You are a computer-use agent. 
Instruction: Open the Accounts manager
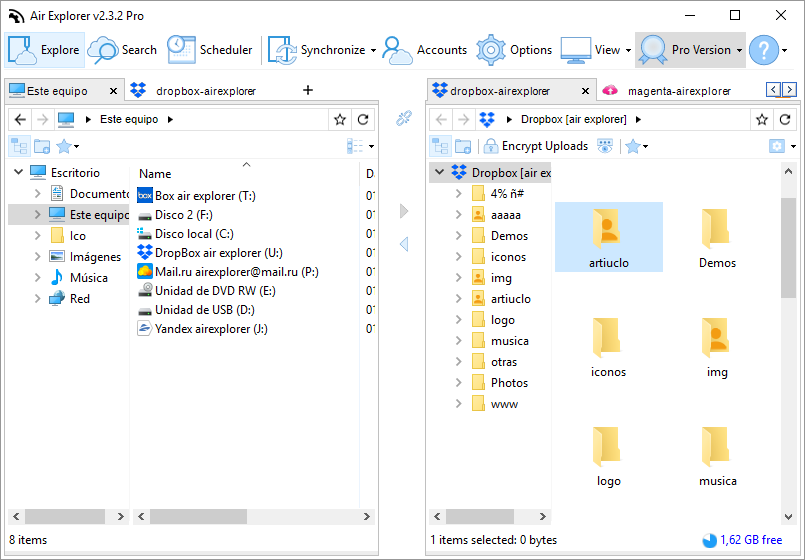(425, 50)
